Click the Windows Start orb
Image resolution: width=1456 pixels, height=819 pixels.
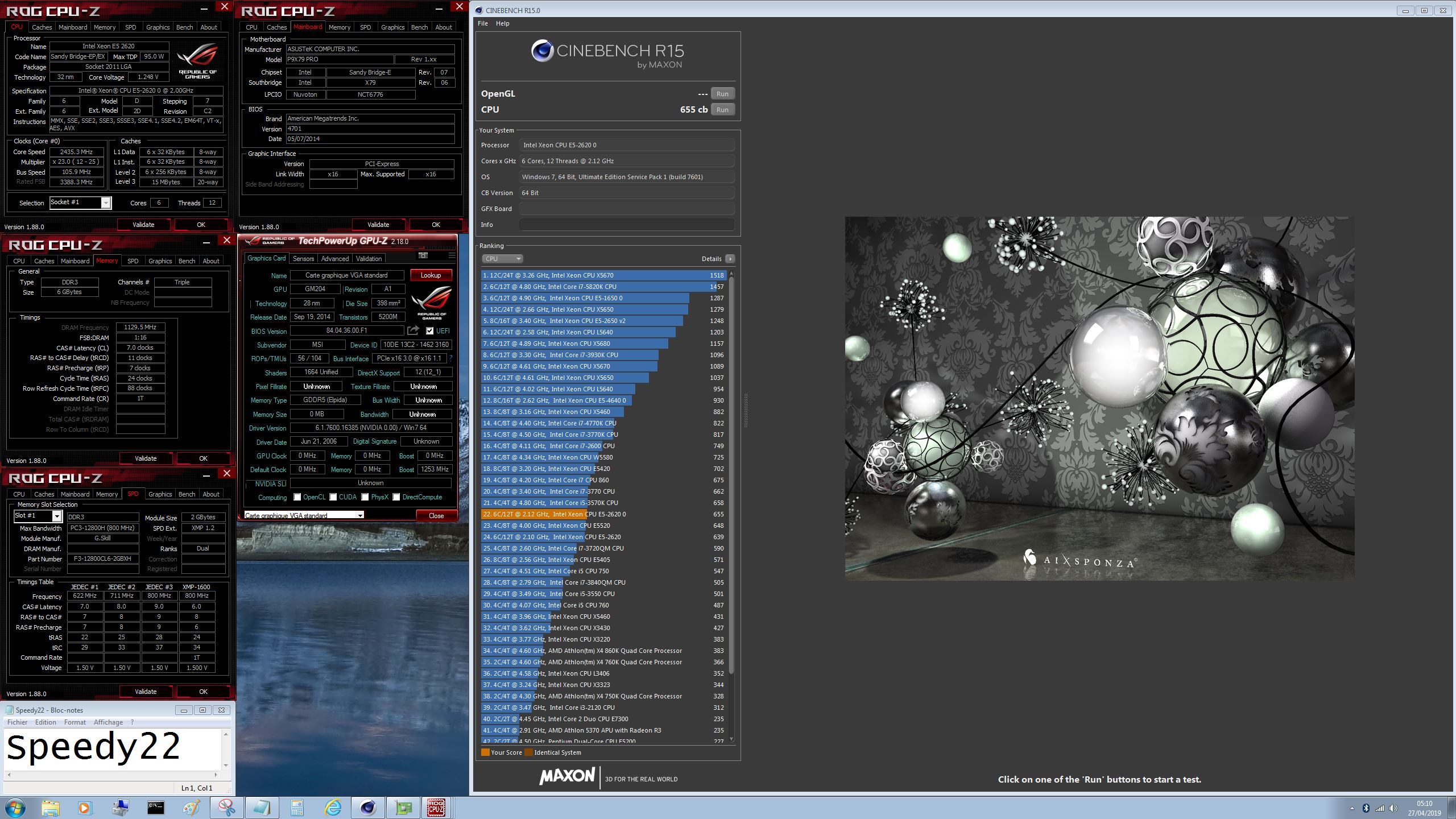tap(15, 808)
